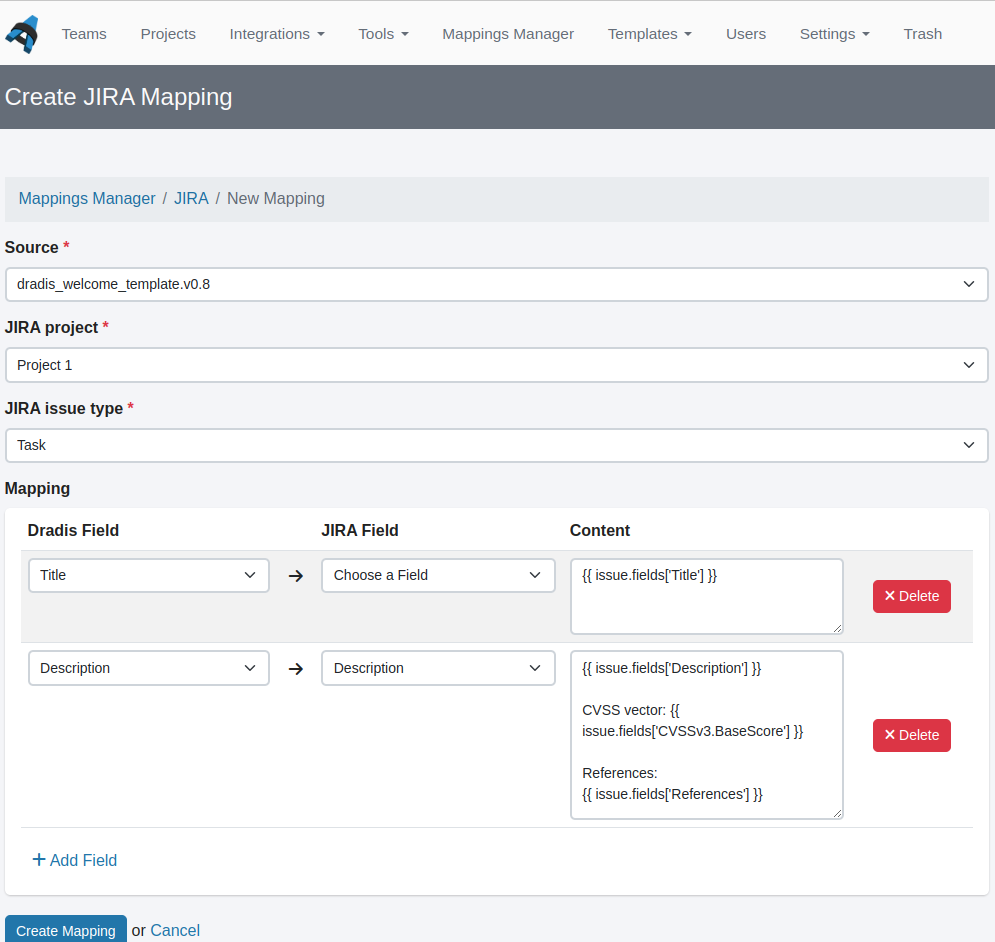Open the JIRA issue type dropdown
The image size is (995, 942).
coord(497,445)
